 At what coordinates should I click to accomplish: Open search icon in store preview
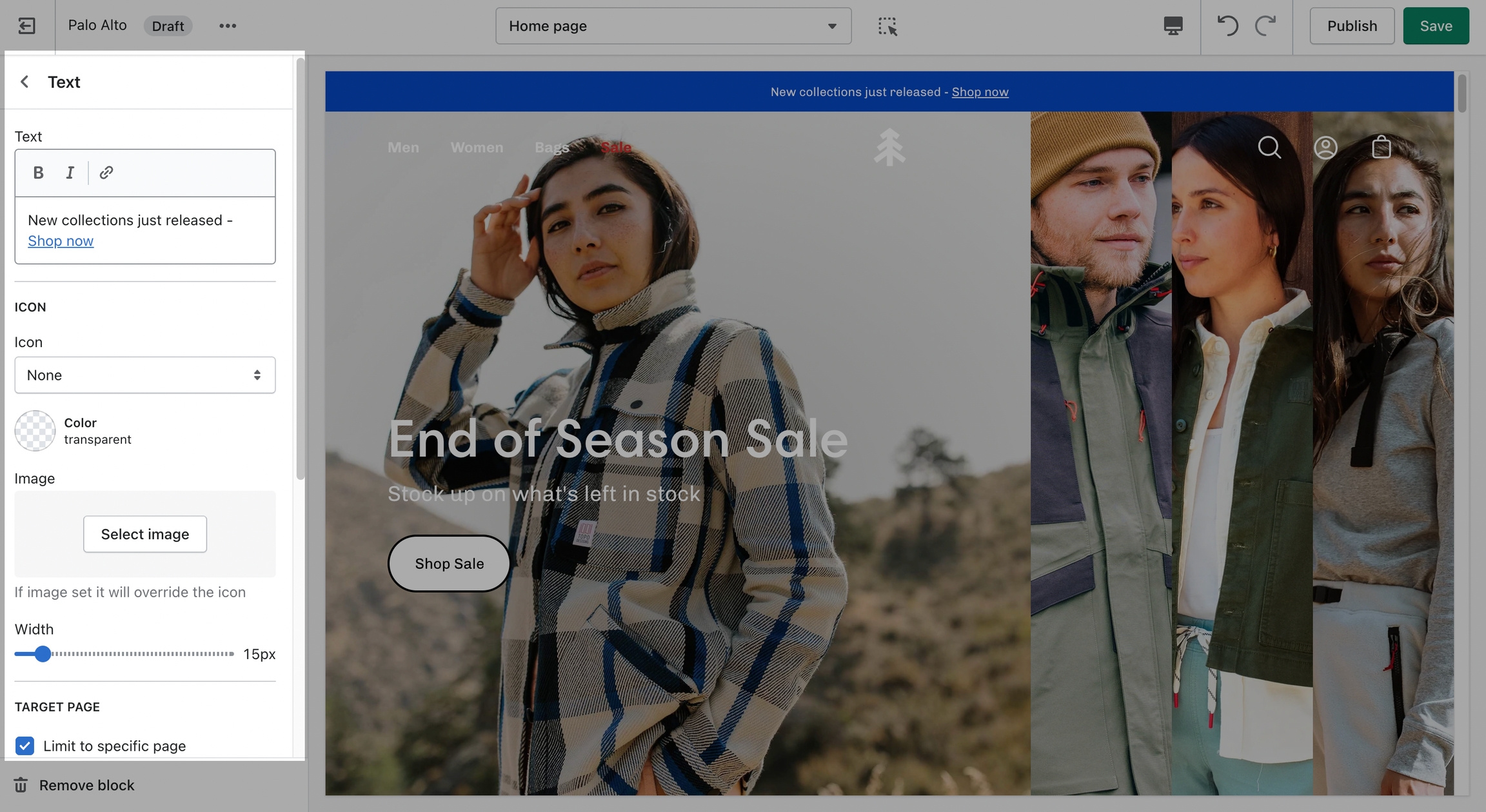(1269, 147)
